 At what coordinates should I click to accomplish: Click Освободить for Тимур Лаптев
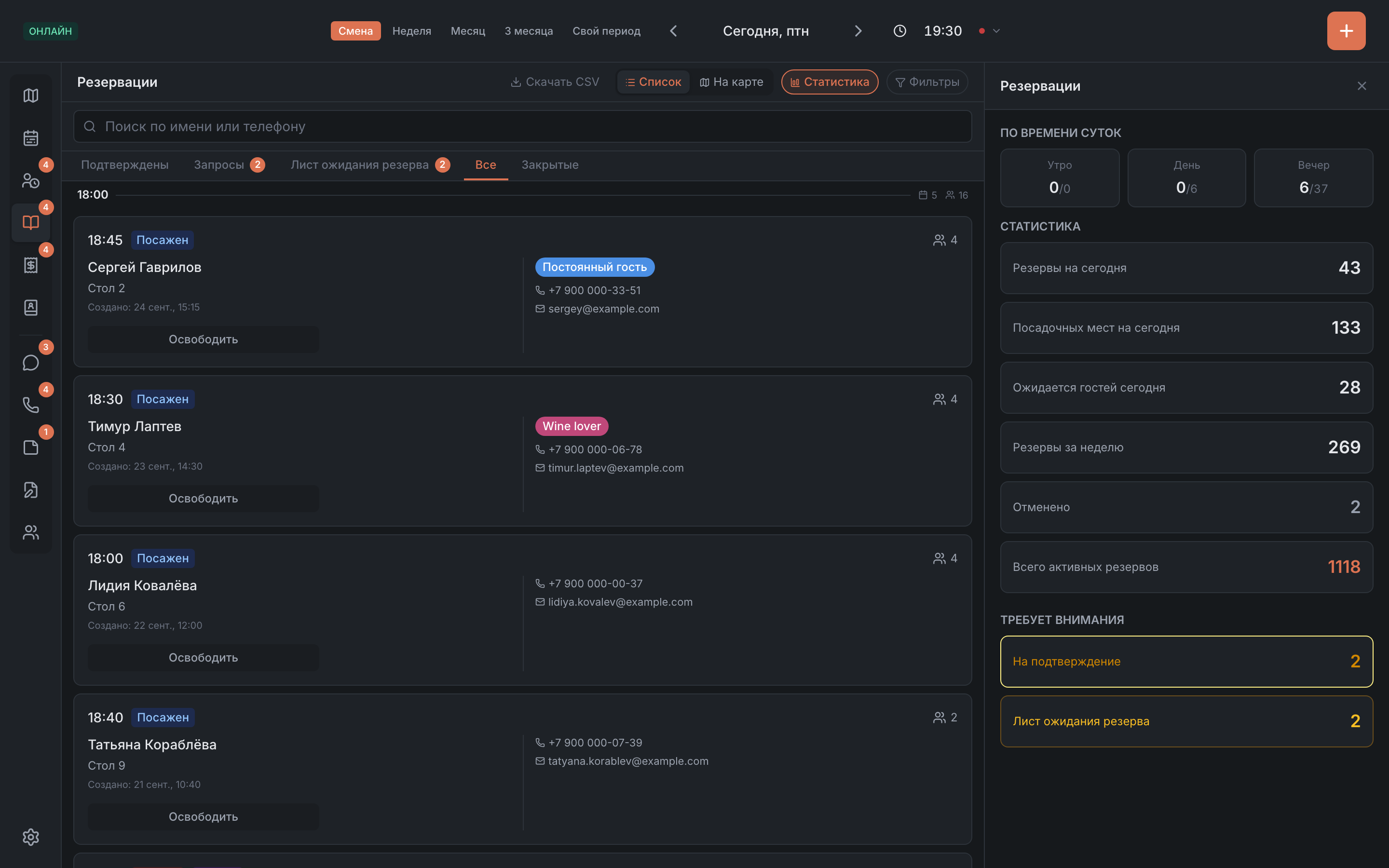(203, 498)
